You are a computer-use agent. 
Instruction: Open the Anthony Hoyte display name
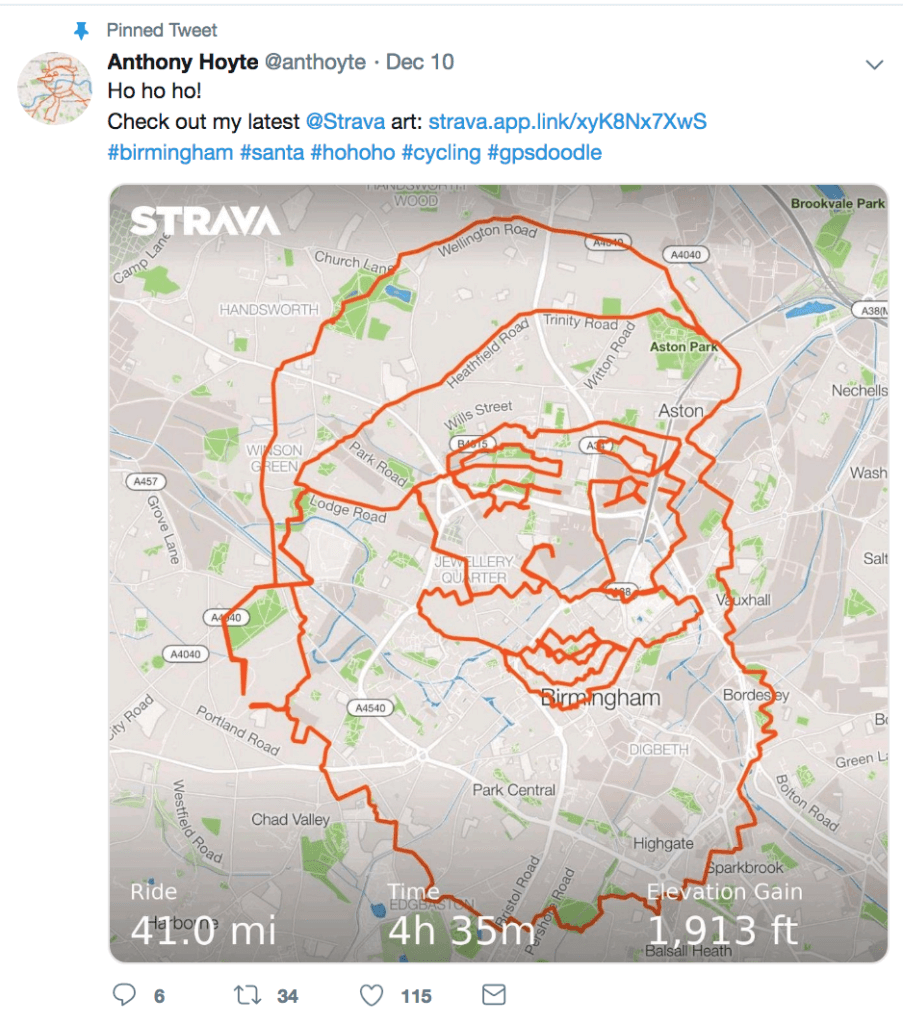(x=183, y=62)
